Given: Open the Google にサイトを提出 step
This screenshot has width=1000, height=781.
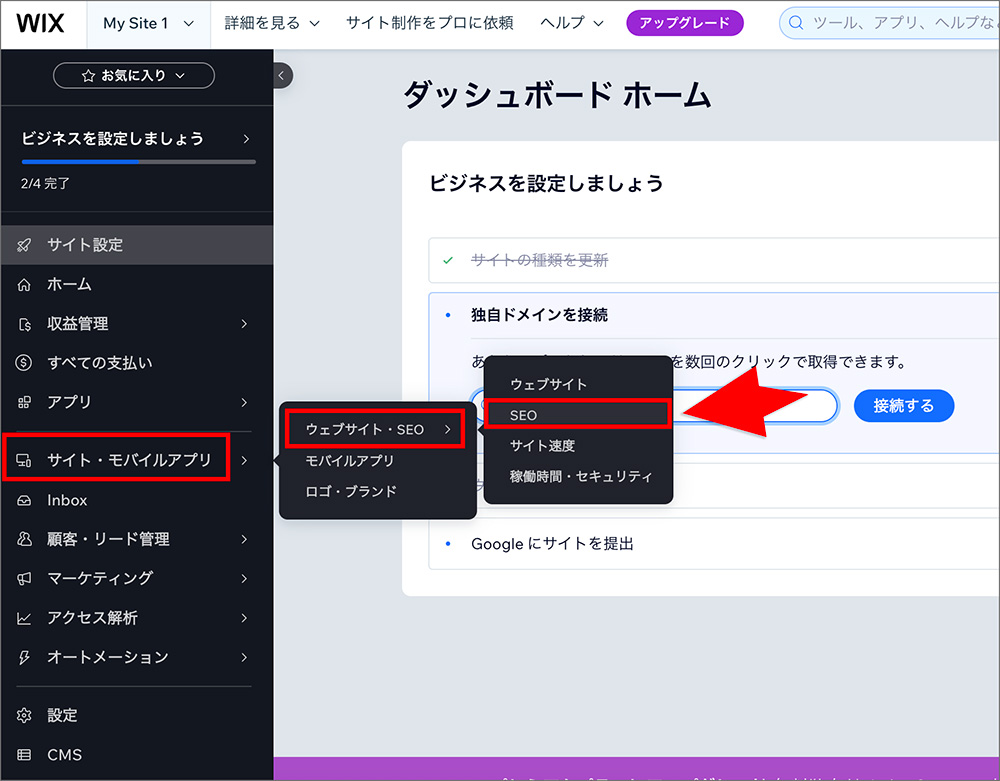Looking at the screenshot, I should point(714,544).
